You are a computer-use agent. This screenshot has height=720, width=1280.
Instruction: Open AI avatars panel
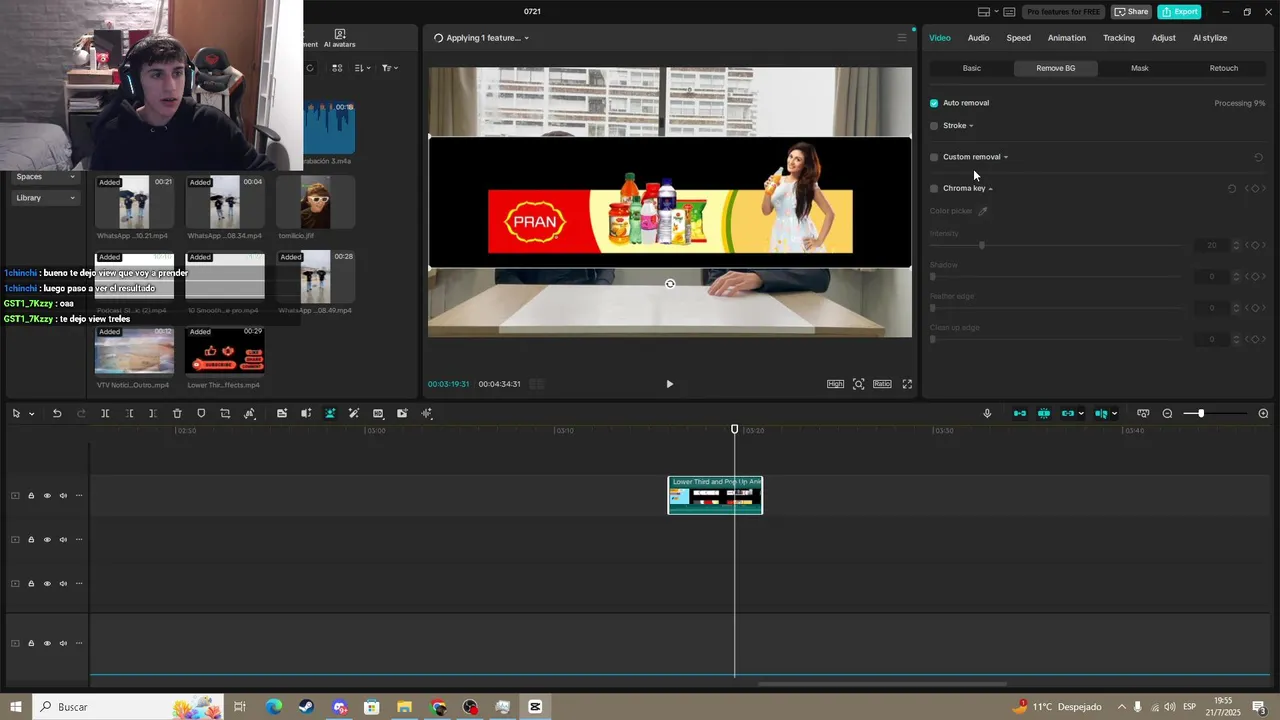pyautogui.click(x=339, y=38)
